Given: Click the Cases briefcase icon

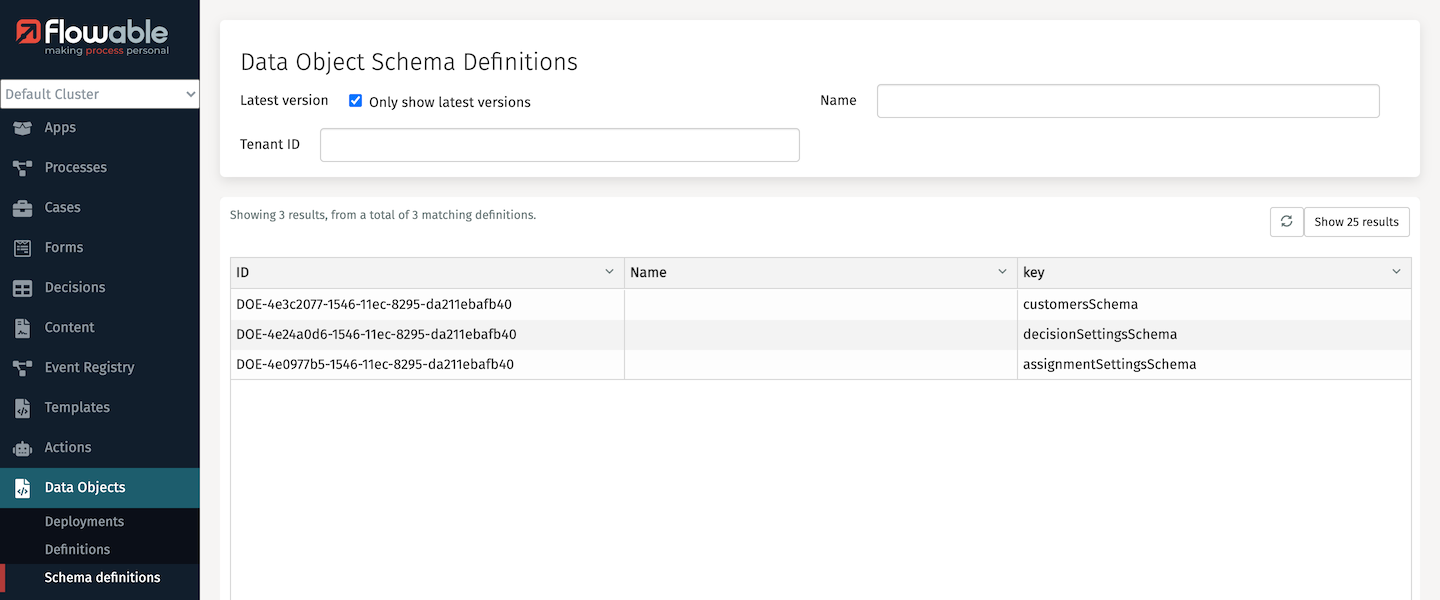Looking at the screenshot, I should [x=22, y=208].
